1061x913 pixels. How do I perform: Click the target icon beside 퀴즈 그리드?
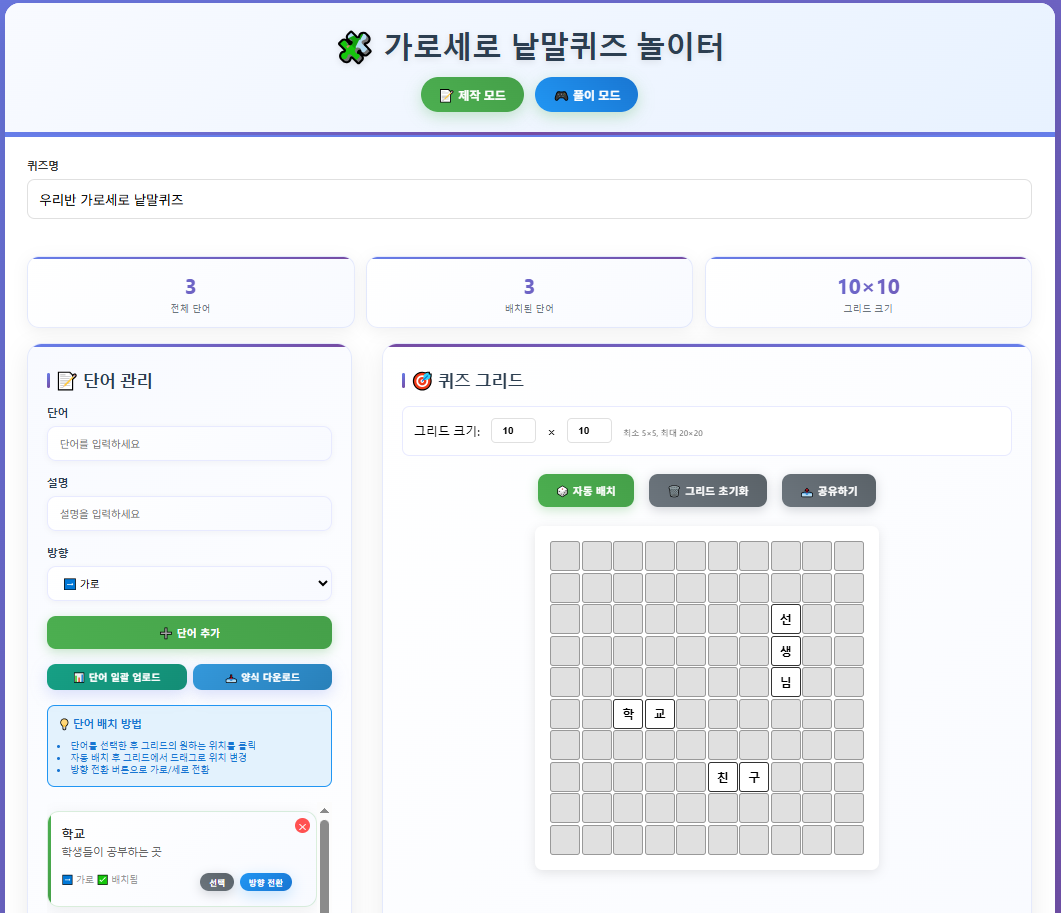[424, 379]
